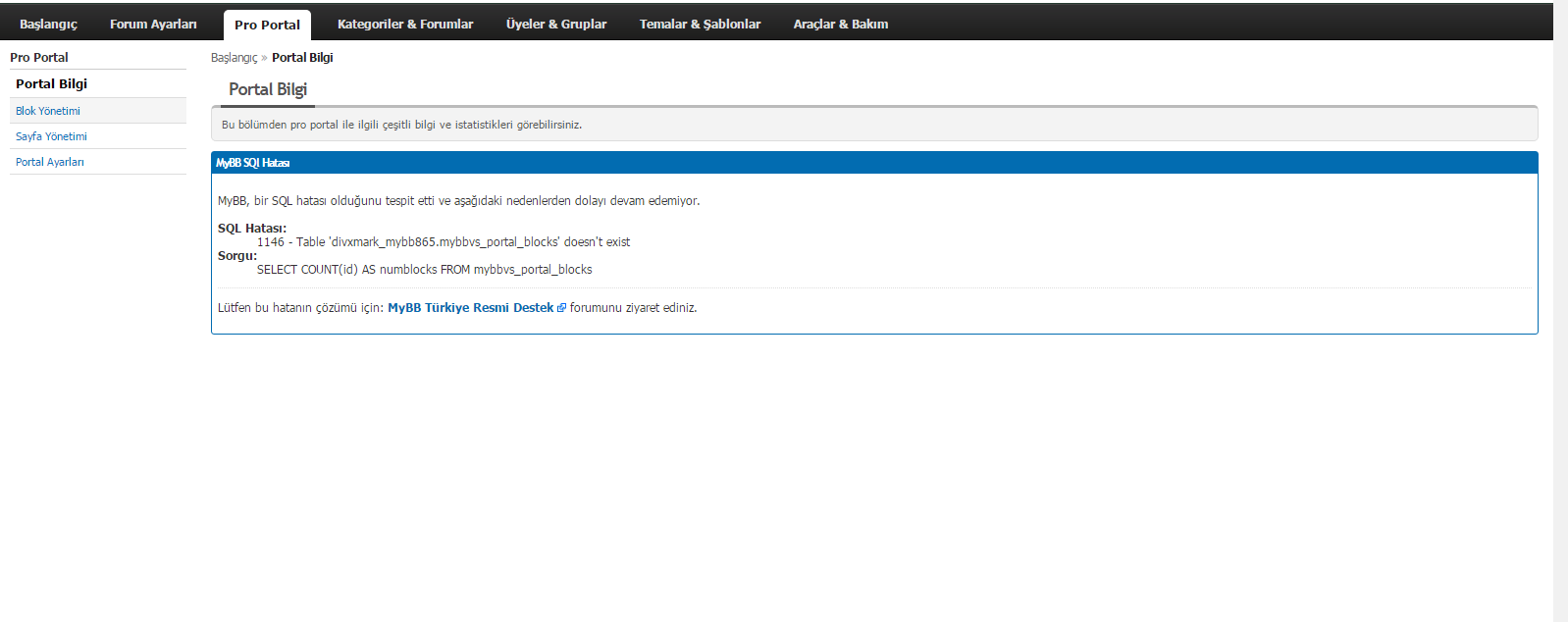Select the Portal Bilgi heading tab
The image size is (1568, 622).
click(x=268, y=89)
